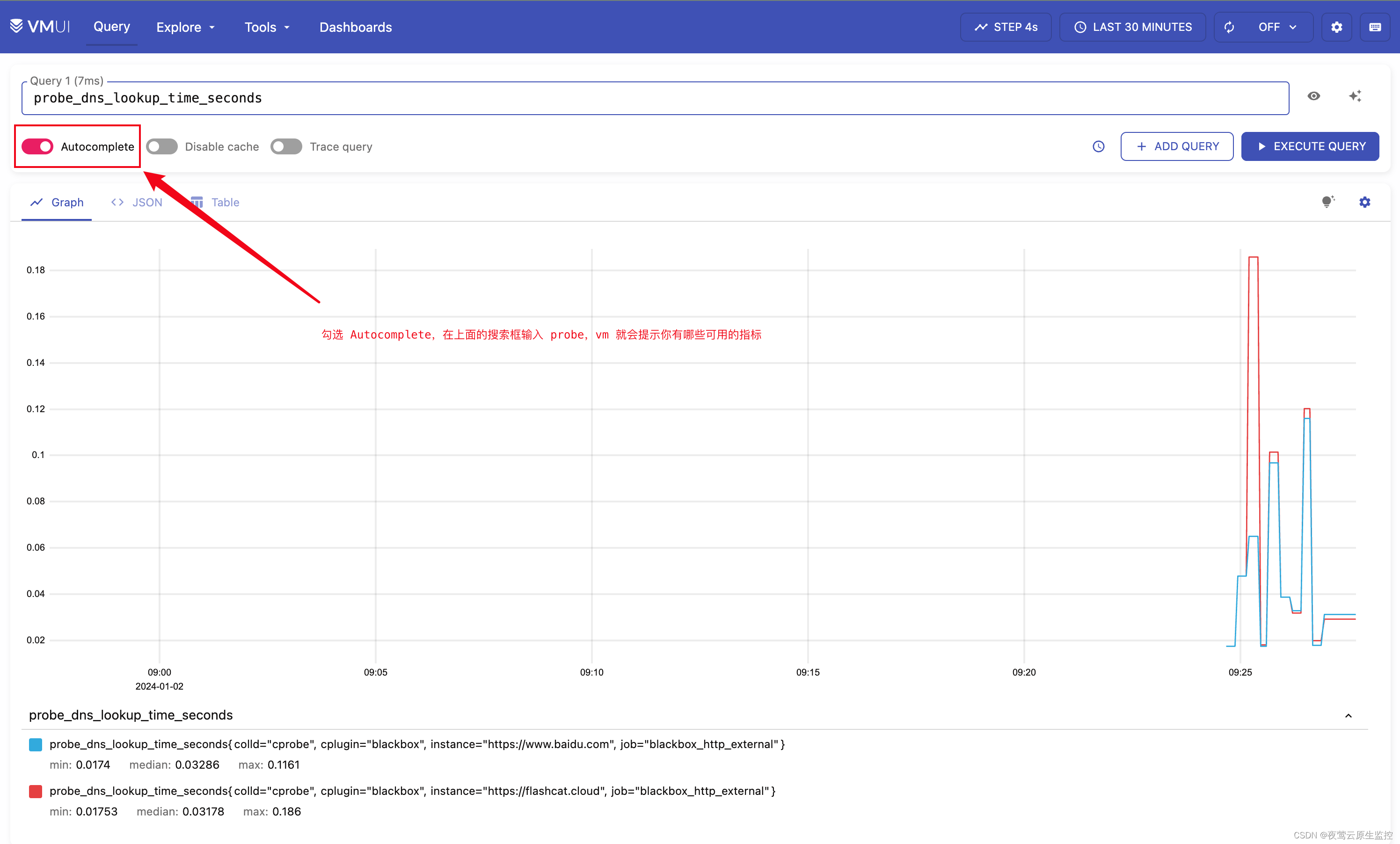Open query history clock icon
Screen dimensions: 1400x844
click(x=1098, y=146)
